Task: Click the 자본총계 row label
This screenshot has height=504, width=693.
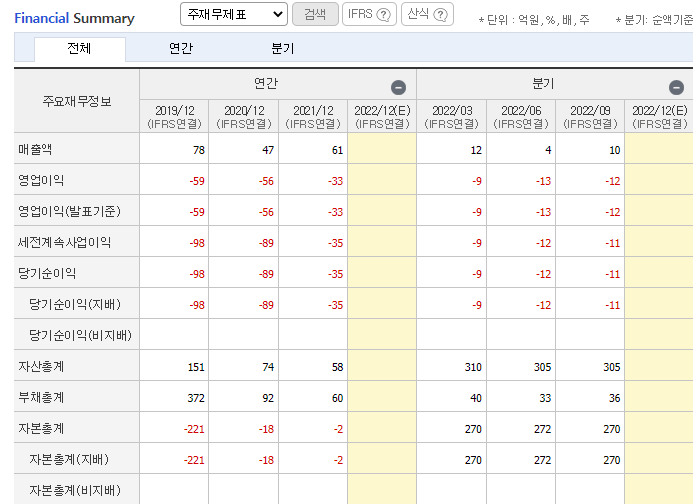Action: tap(41, 428)
